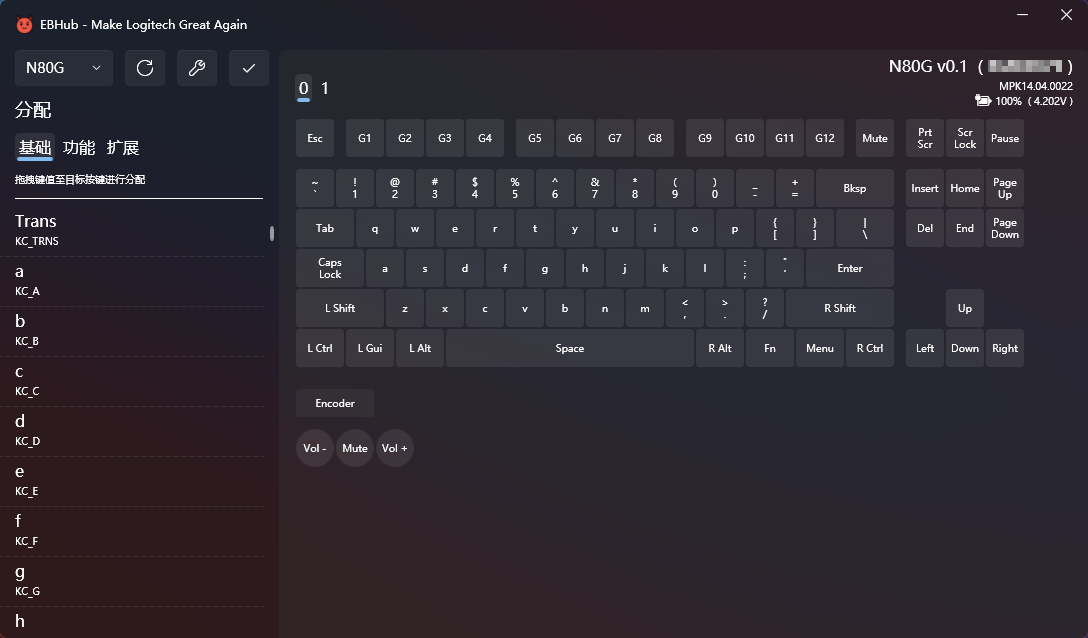Image resolution: width=1088 pixels, height=638 pixels.
Task: Select the Page Down key
Action: (1005, 228)
